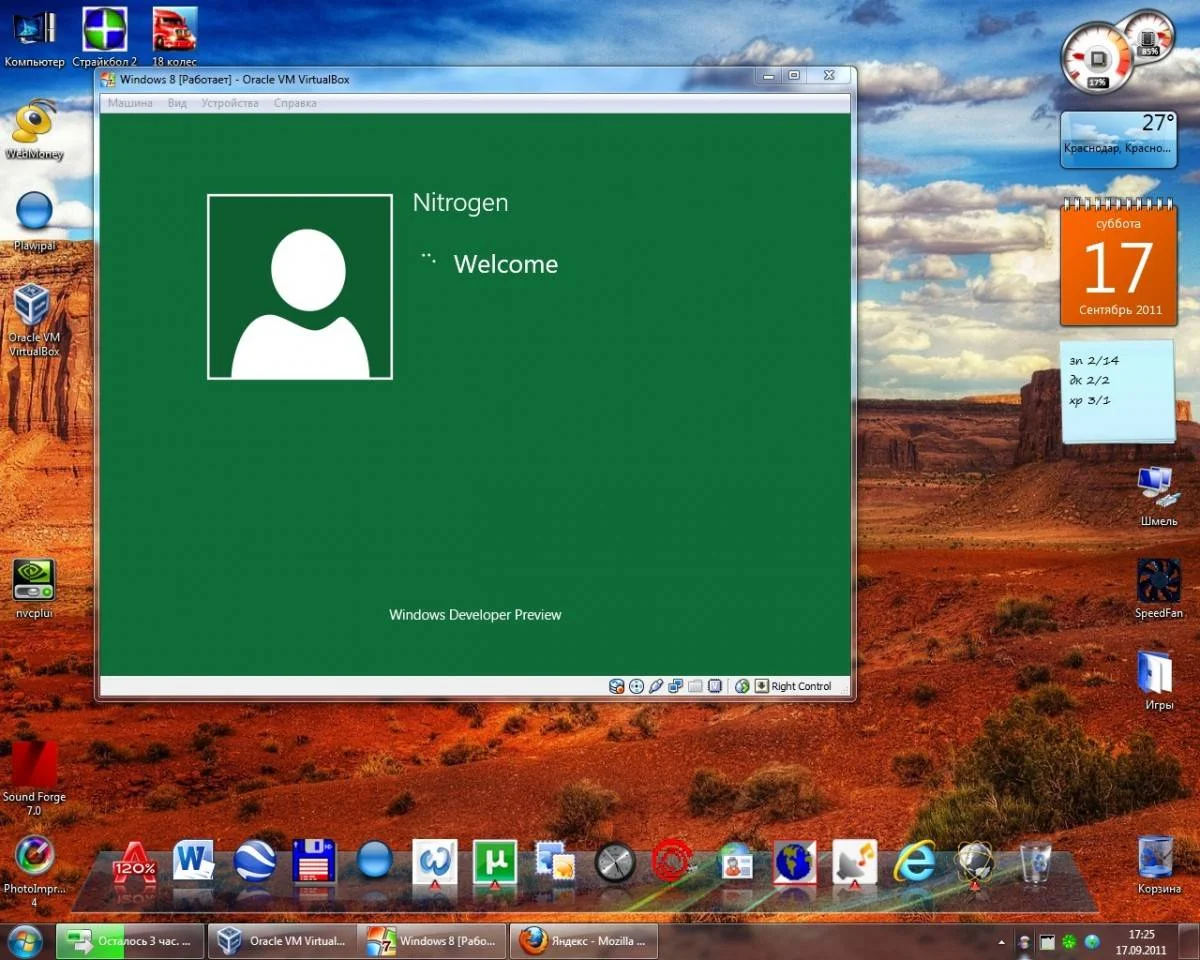Click the optical CD drive status icon
The height and width of the screenshot is (960, 1200).
636,686
